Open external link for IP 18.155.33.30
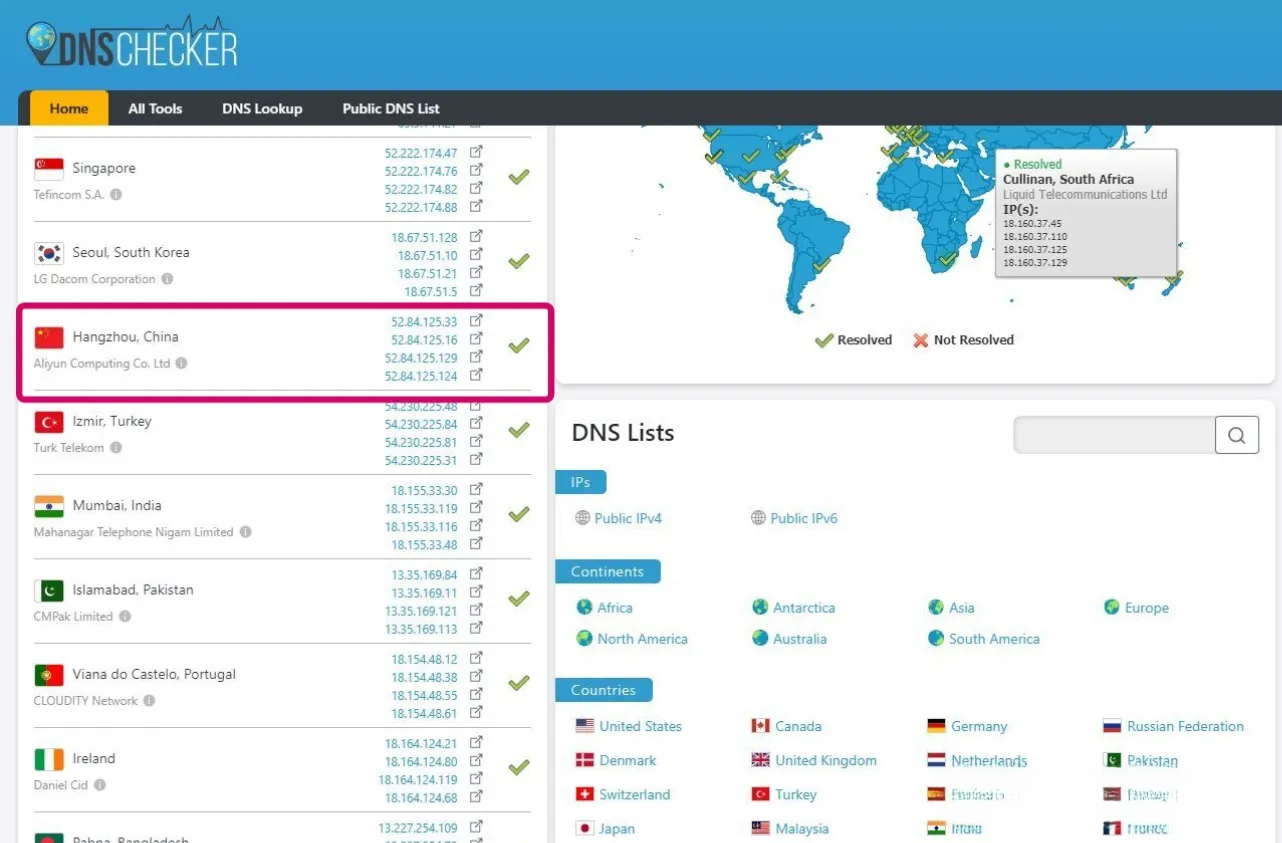1282x843 pixels. [x=477, y=490]
